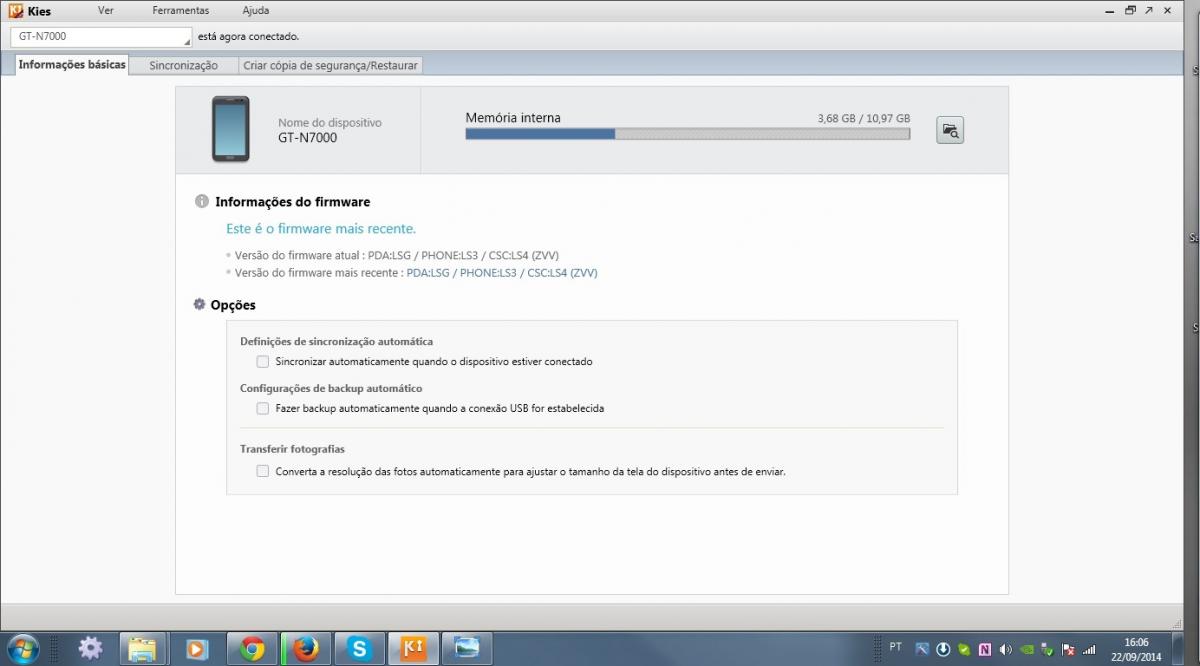
Task: Open the internal memory file browser icon
Action: pyautogui.click(x=949, y=130)
